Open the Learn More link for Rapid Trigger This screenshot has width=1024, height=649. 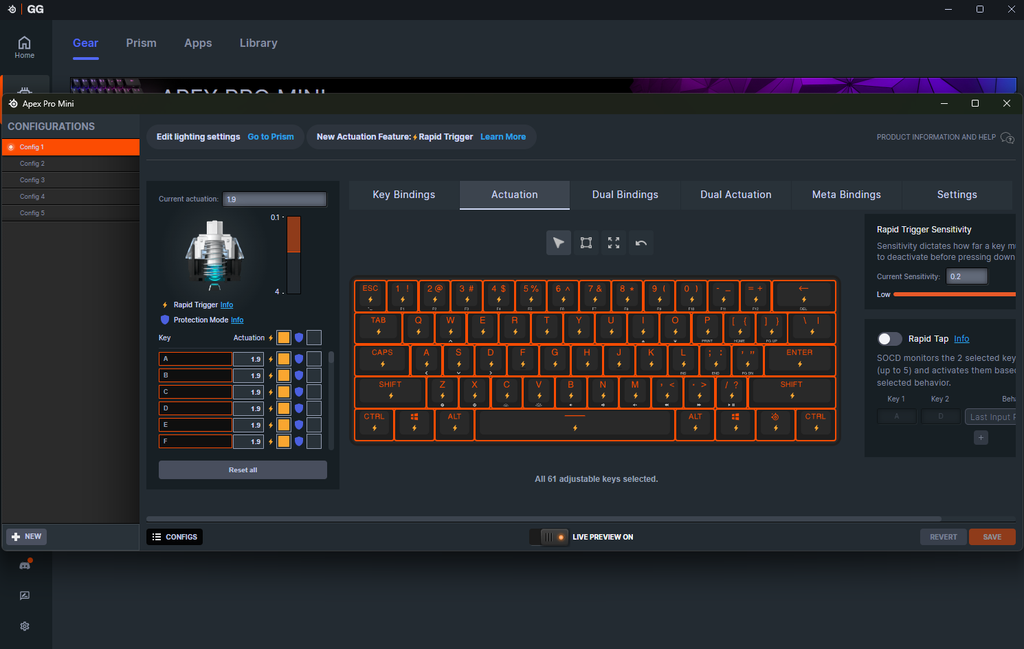(x=503, y=137)
